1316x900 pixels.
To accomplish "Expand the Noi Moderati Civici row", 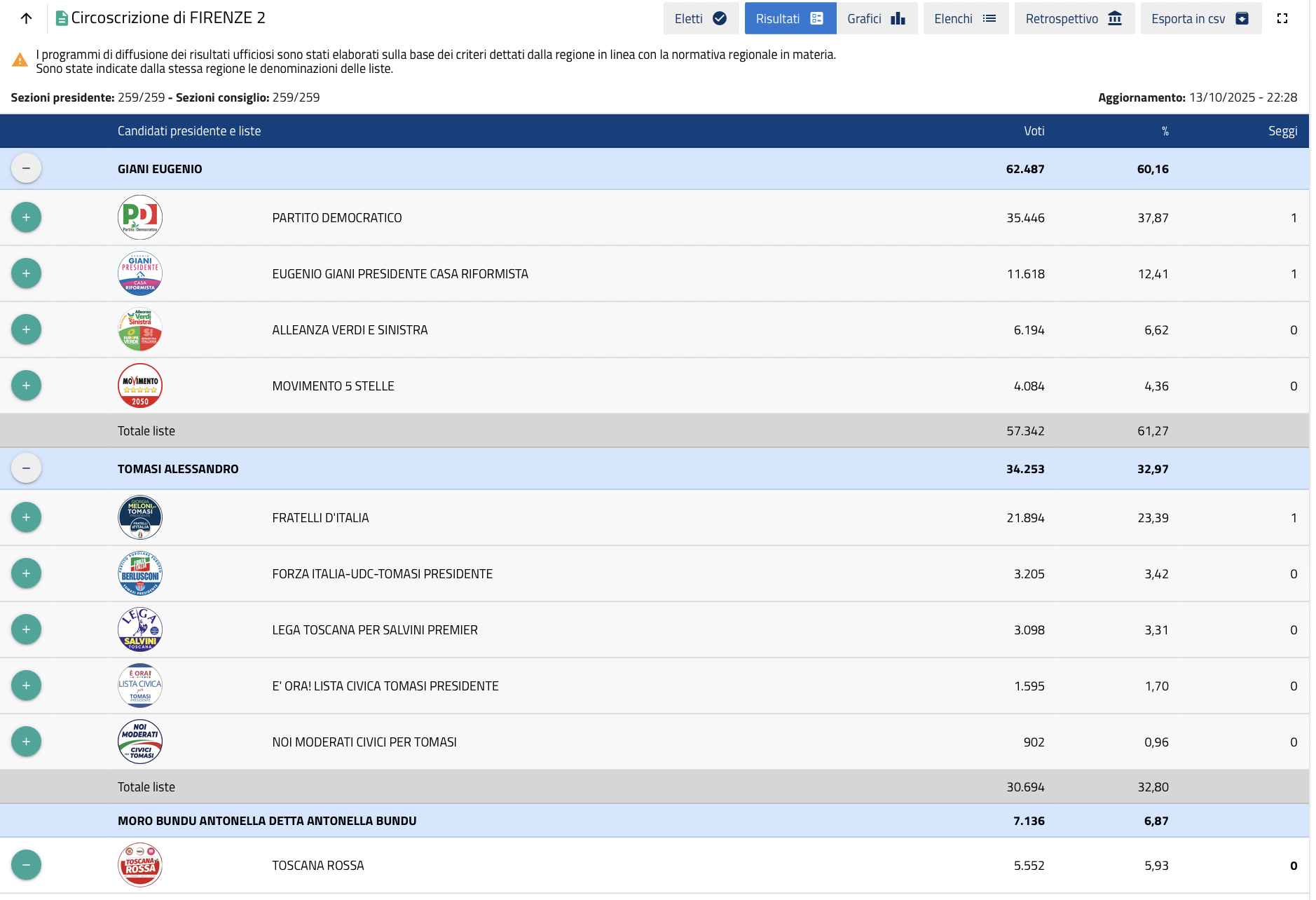I will tap(26, 742).
